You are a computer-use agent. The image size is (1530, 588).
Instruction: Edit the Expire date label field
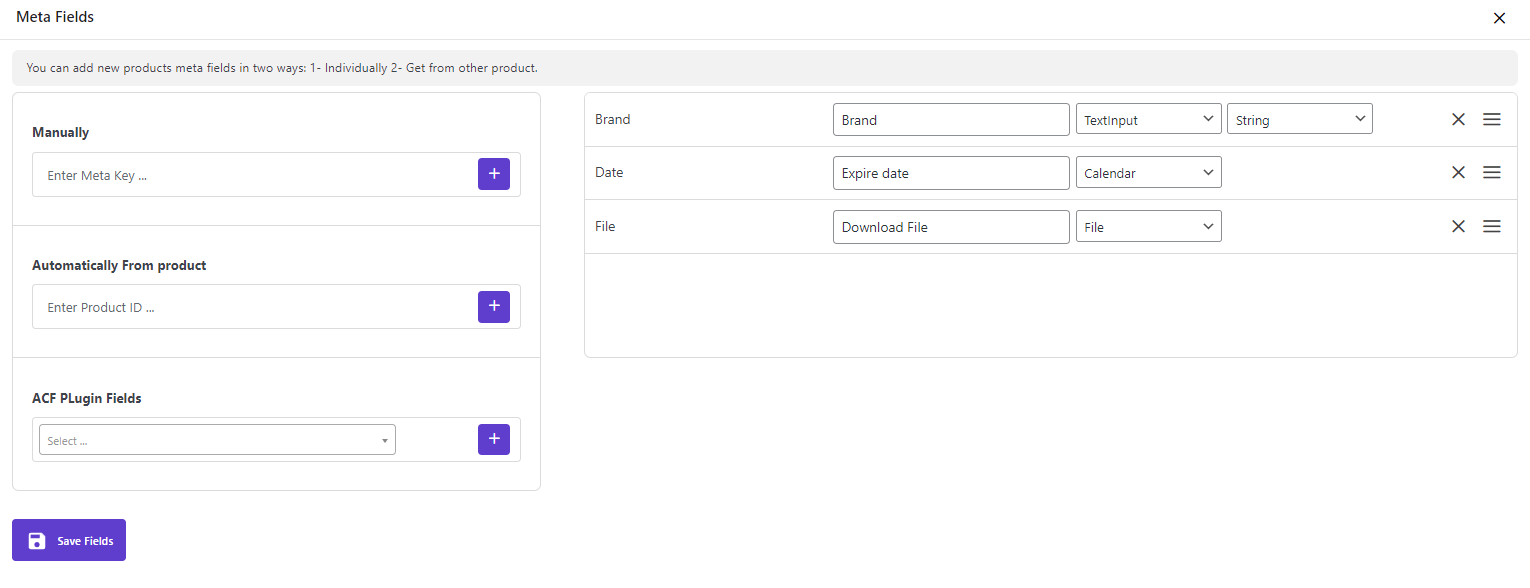click(x=951, y=172)
